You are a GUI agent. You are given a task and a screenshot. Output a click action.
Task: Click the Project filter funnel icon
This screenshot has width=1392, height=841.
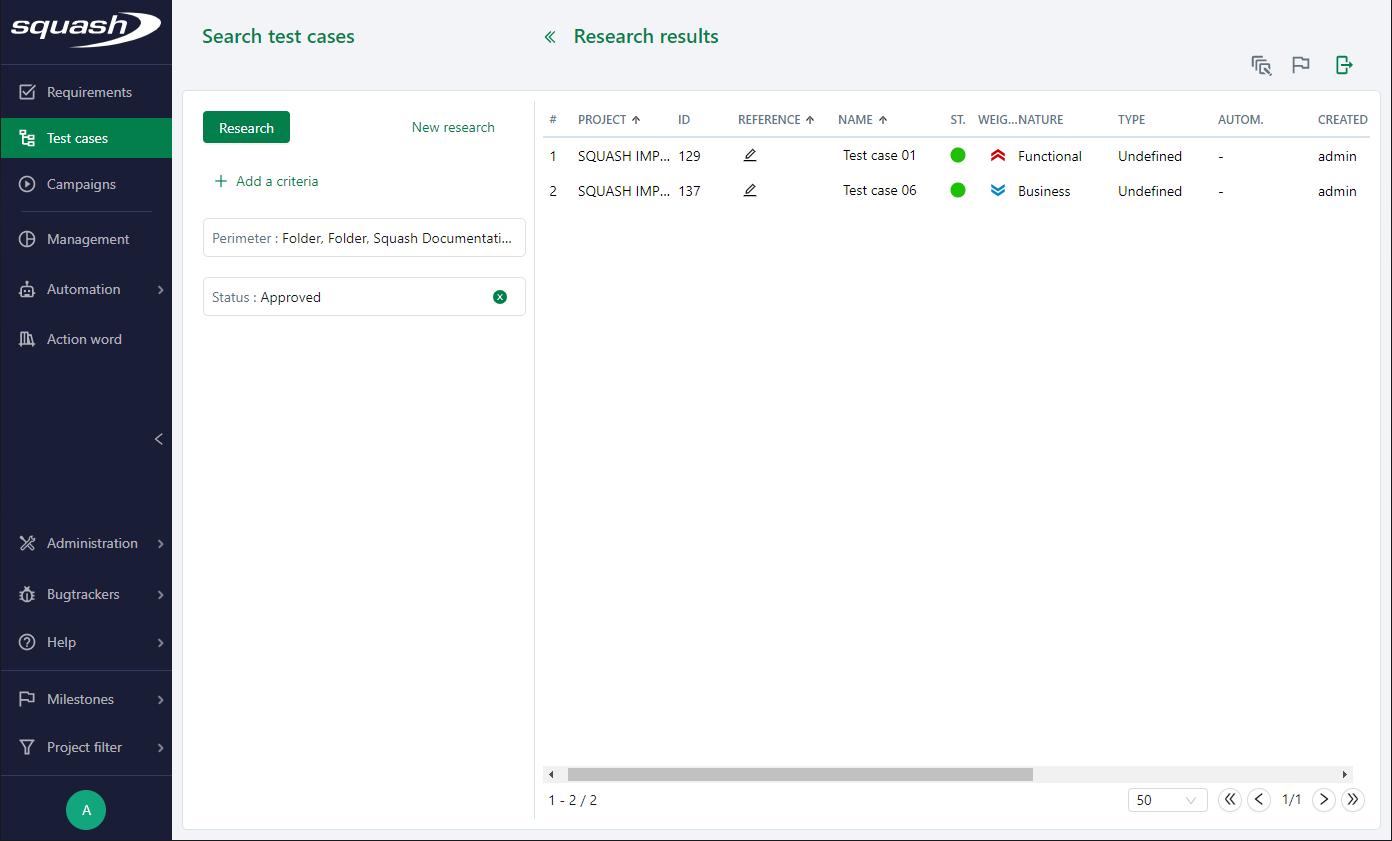point(27,747)
